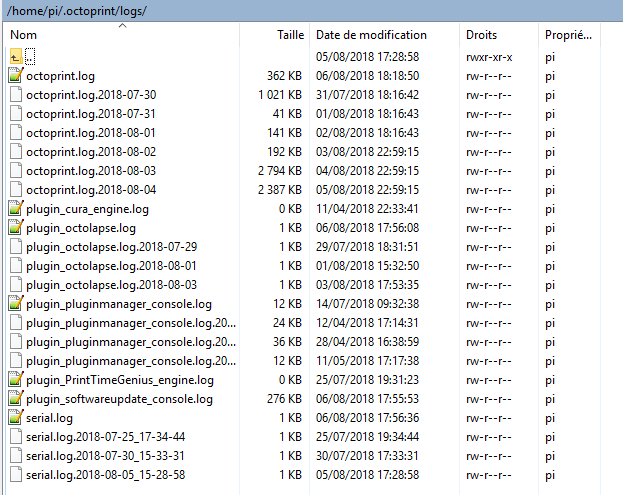623x495 pixels.
Task: Click the parent directory up-arrow folder icon
Action: 16,57
